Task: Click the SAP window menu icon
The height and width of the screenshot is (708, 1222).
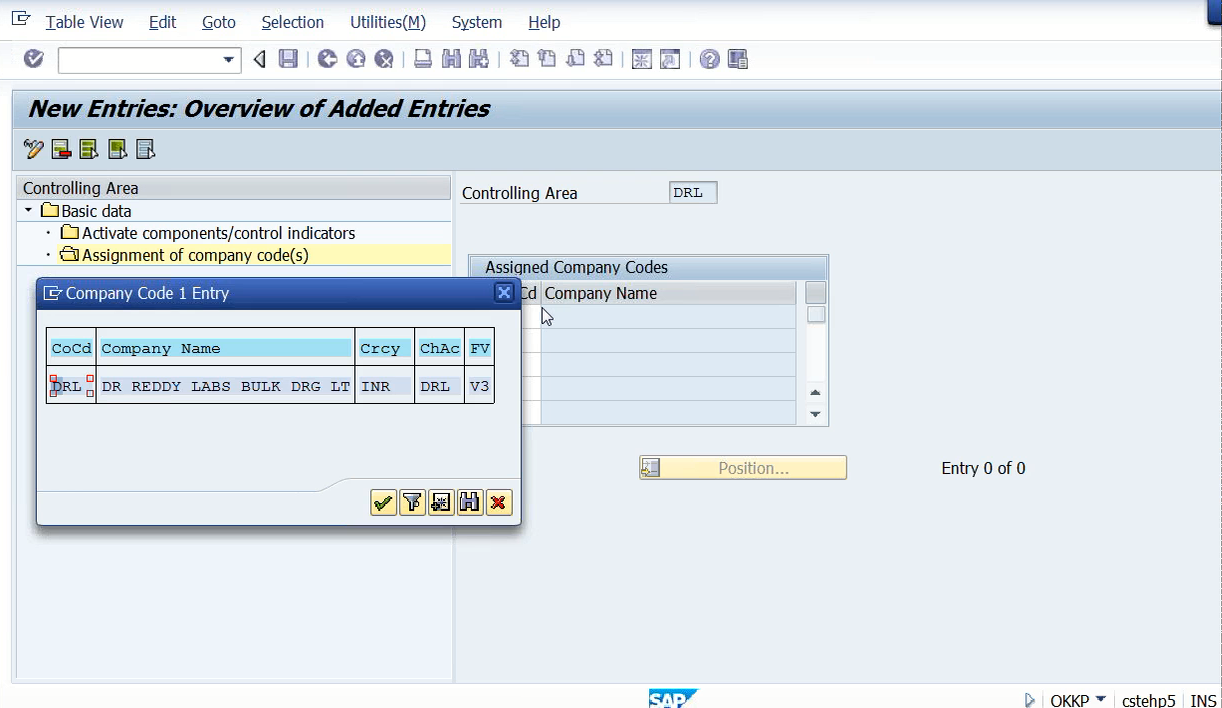Action: 20,20
